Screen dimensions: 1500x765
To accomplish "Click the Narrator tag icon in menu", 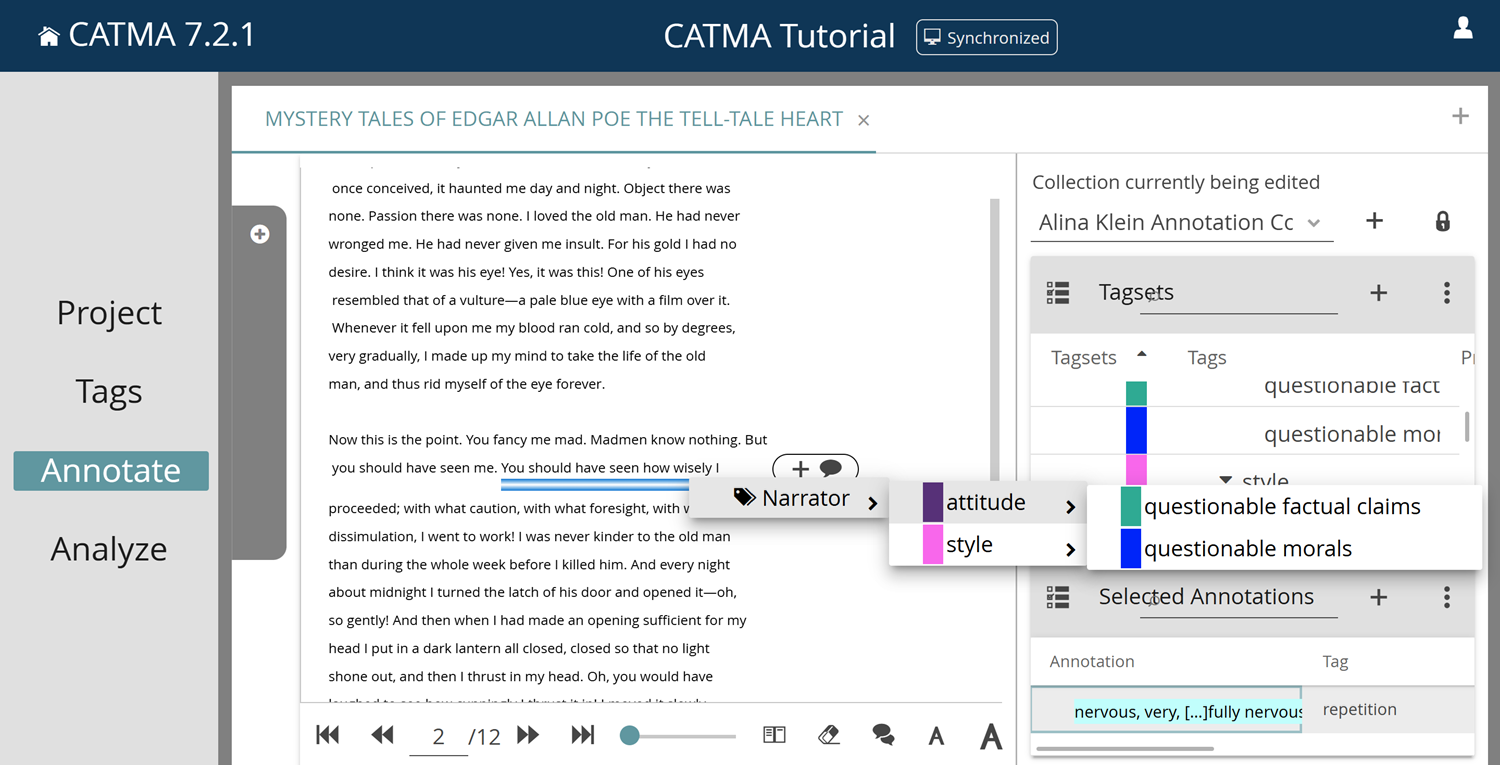I will coord(744,497).
